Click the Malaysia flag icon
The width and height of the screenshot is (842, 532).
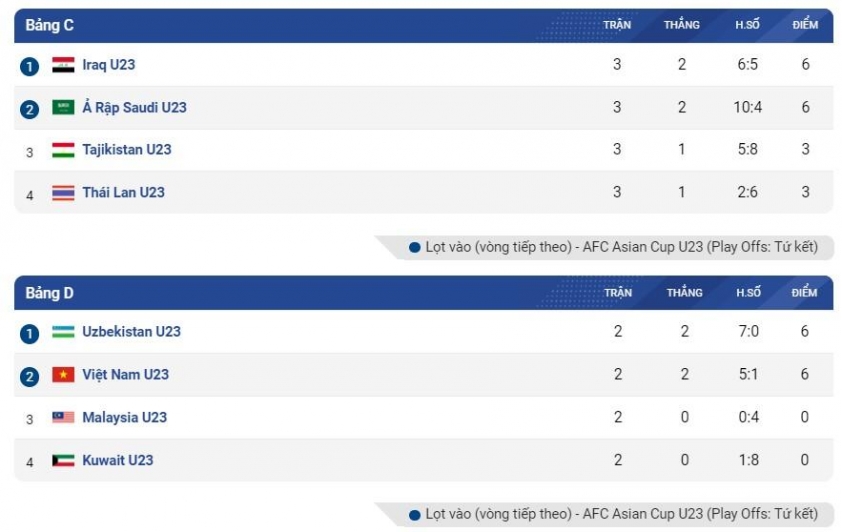(63, 417)
